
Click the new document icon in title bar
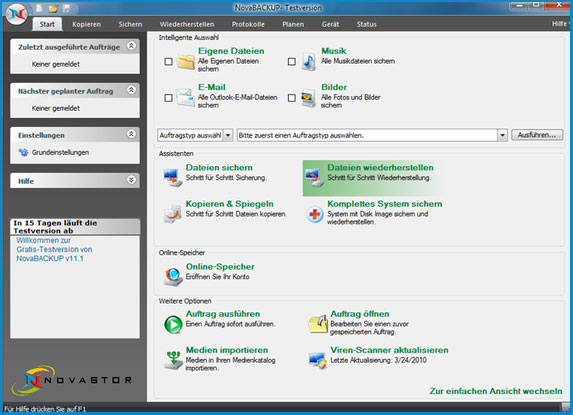point(39,8)
